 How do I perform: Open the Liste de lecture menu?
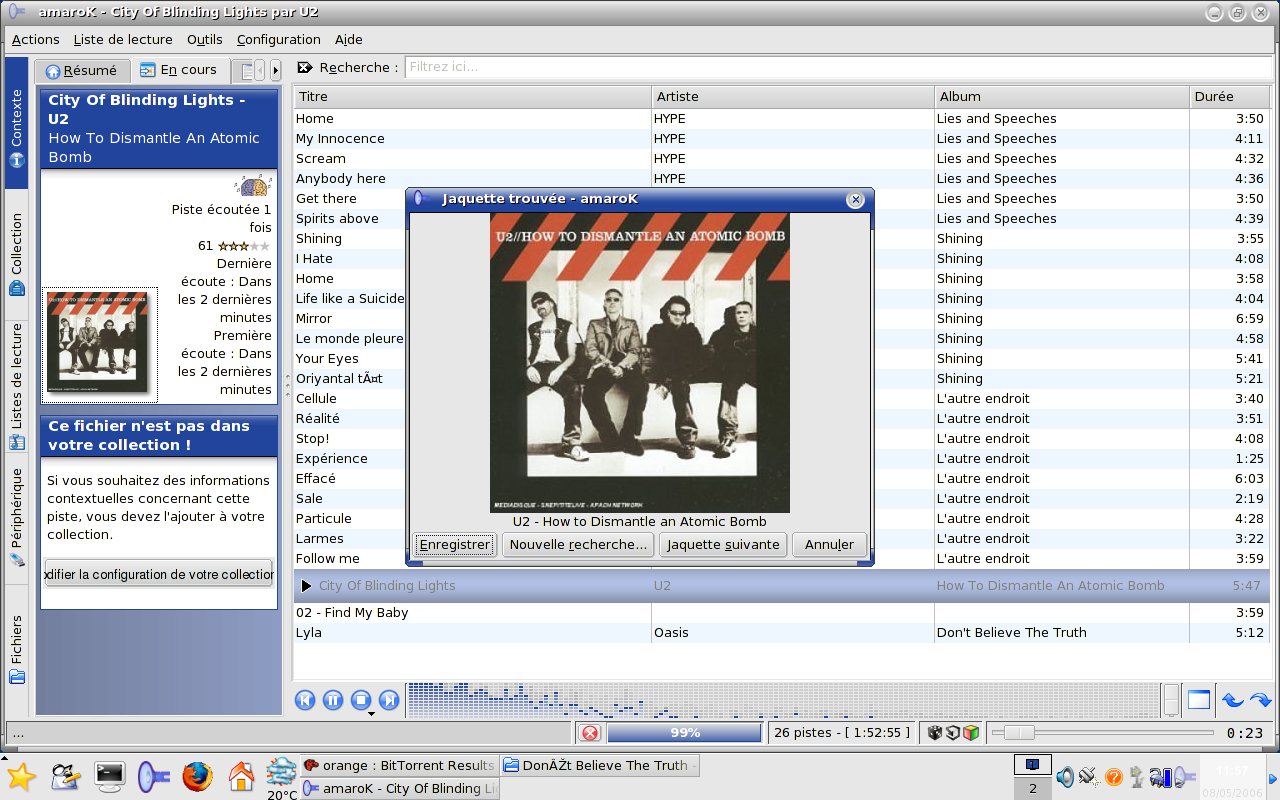[x=123, y=39]
